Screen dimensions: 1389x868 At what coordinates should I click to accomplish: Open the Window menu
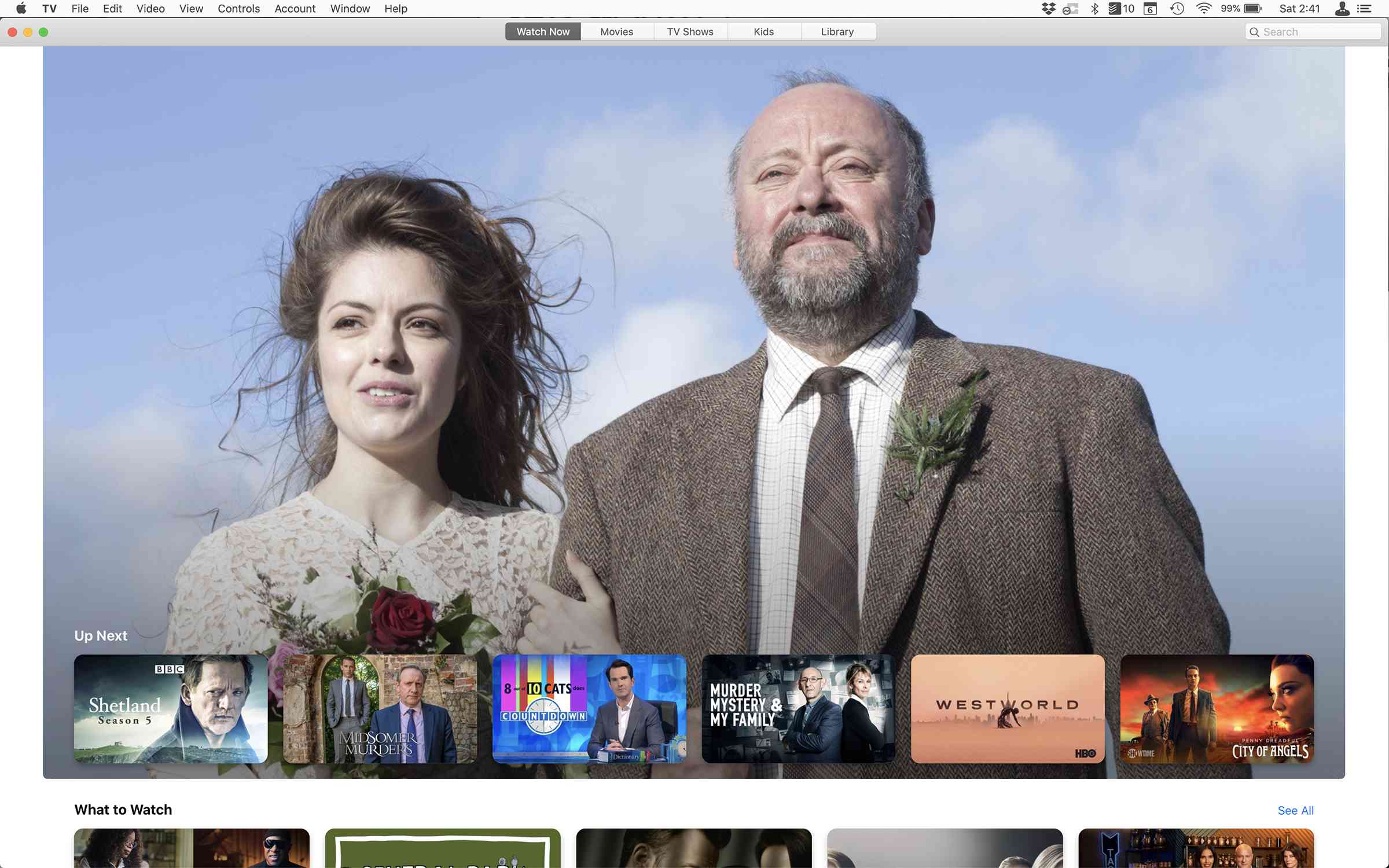(349, 9)
